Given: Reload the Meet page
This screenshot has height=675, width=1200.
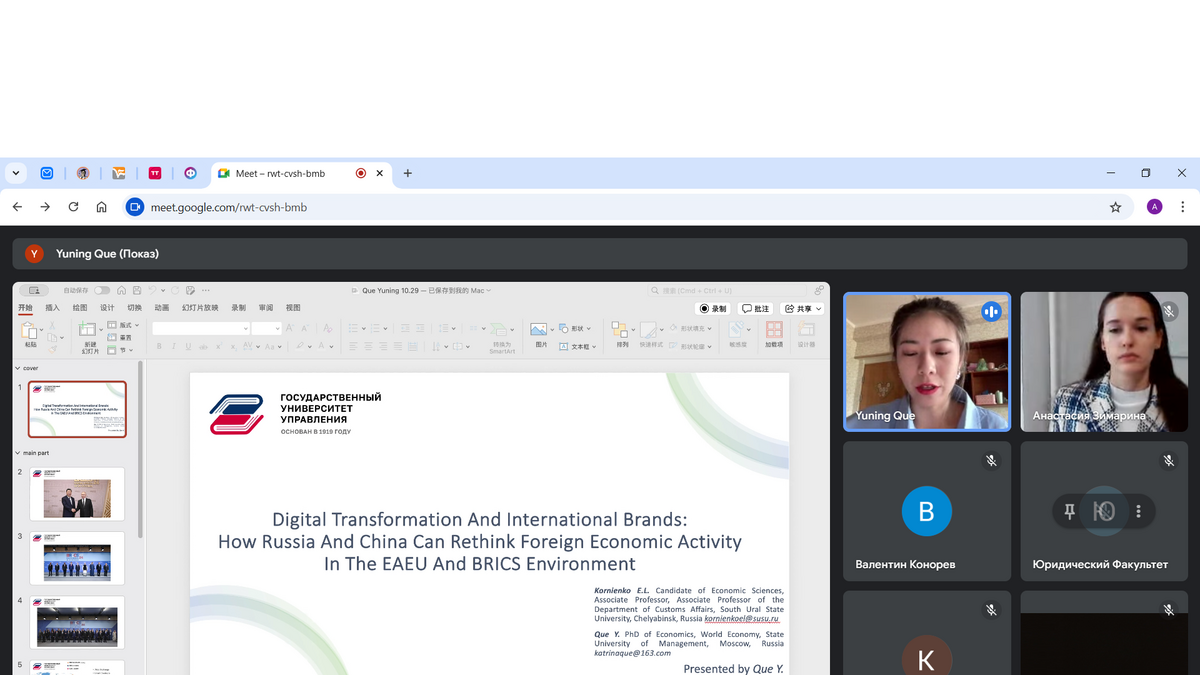Looking at the screenshot, I should pos(73,207).
